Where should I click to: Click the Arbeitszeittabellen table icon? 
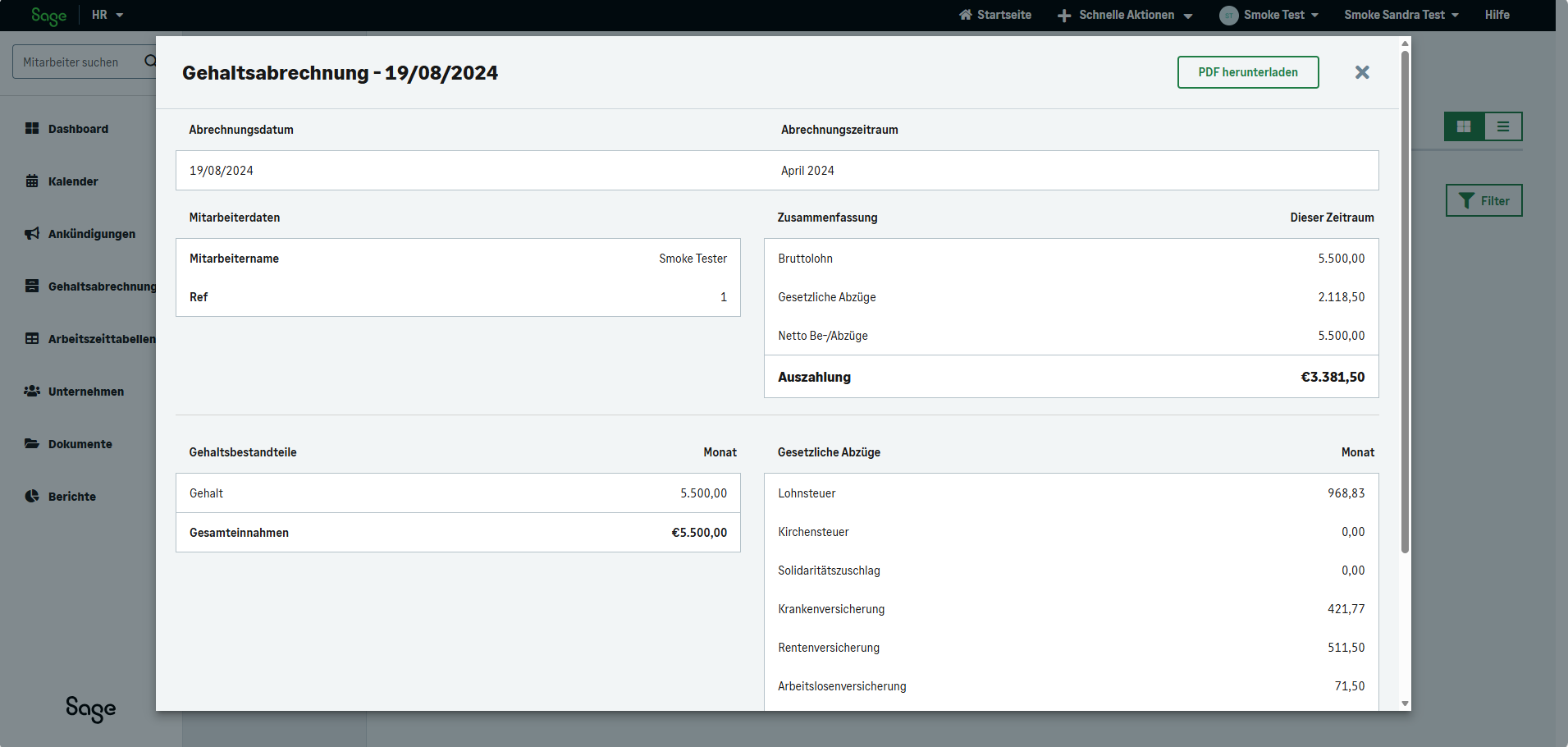point(32,338)
